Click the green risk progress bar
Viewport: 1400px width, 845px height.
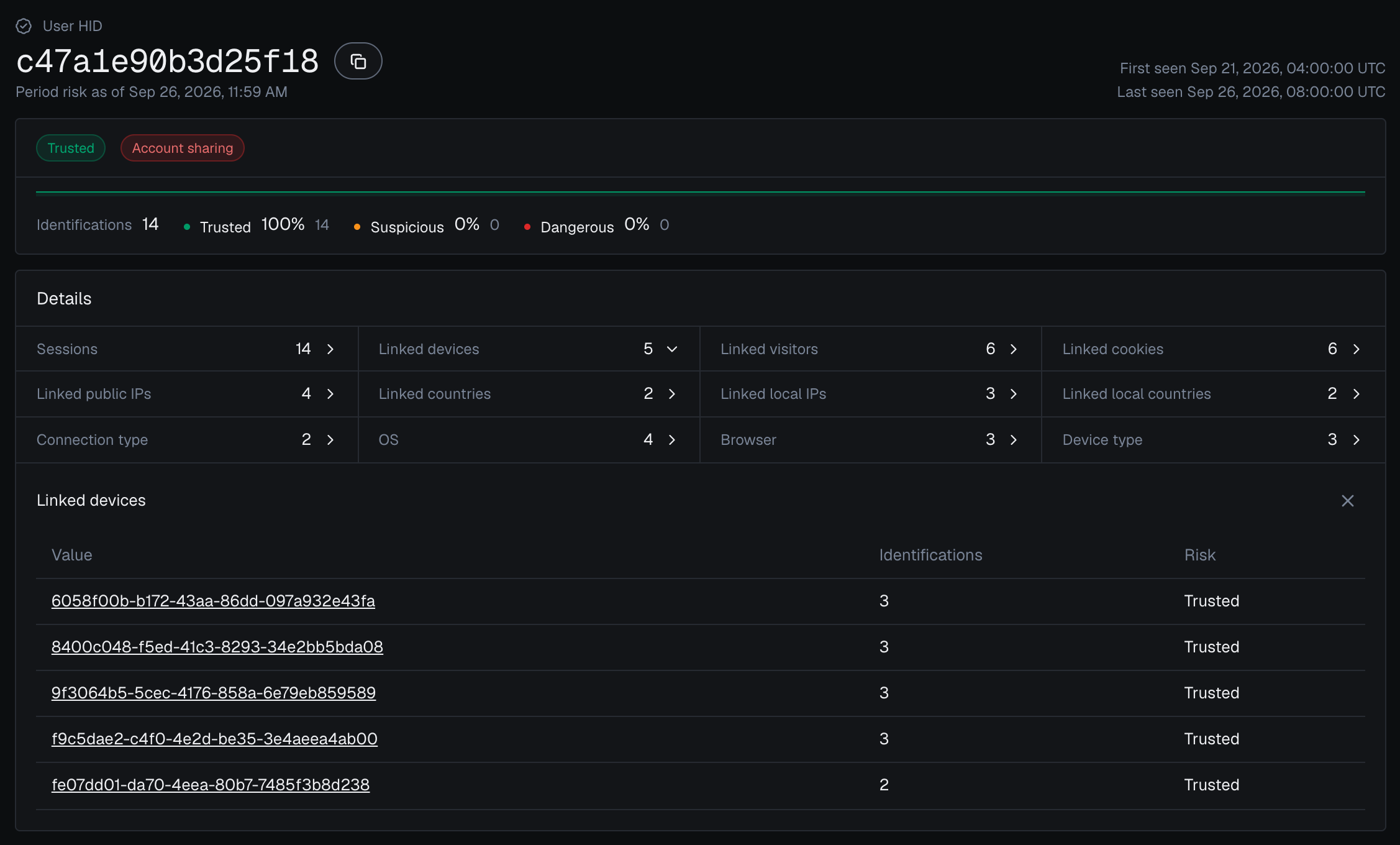[x=701, y=193]
